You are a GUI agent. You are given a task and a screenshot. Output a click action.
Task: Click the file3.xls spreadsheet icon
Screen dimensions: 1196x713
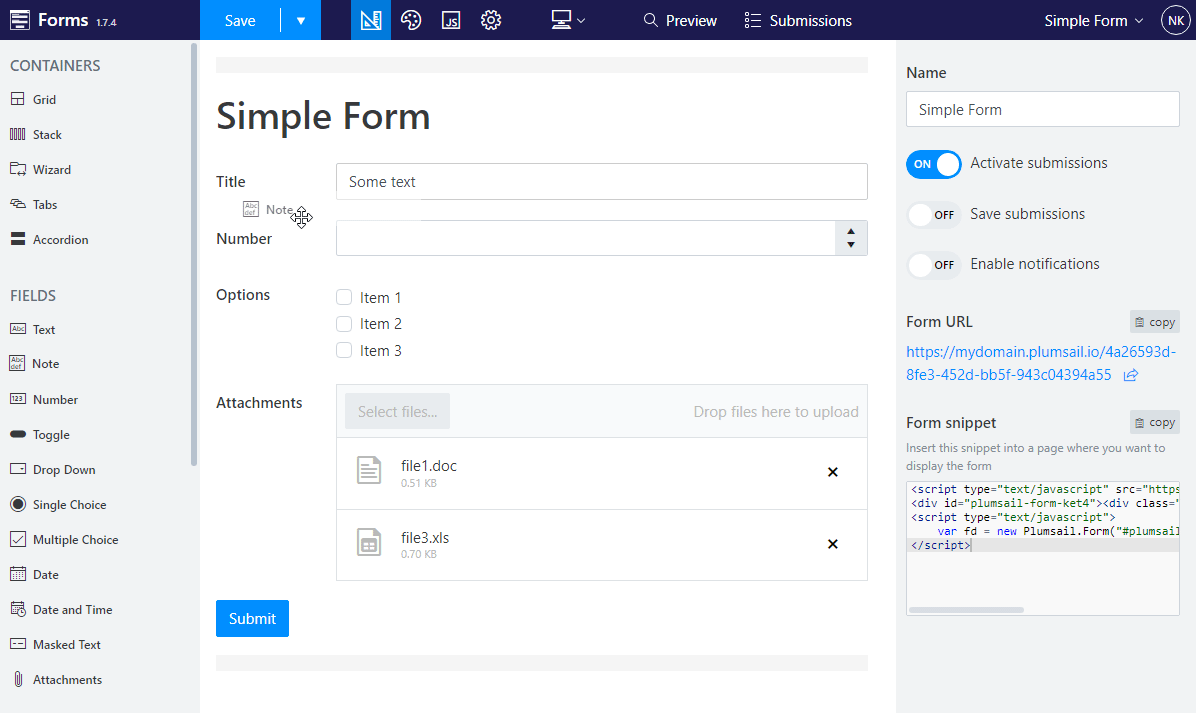(x=369, y=542)
